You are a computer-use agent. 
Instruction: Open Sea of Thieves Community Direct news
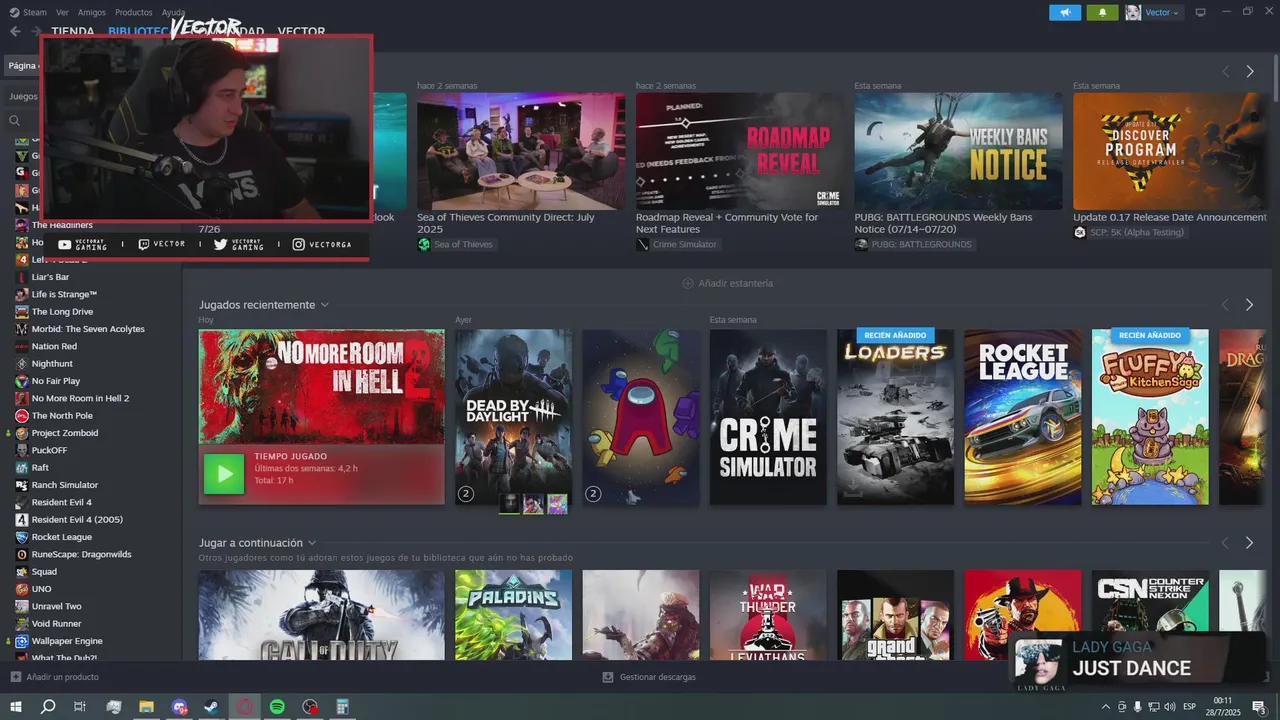point(506,223)
